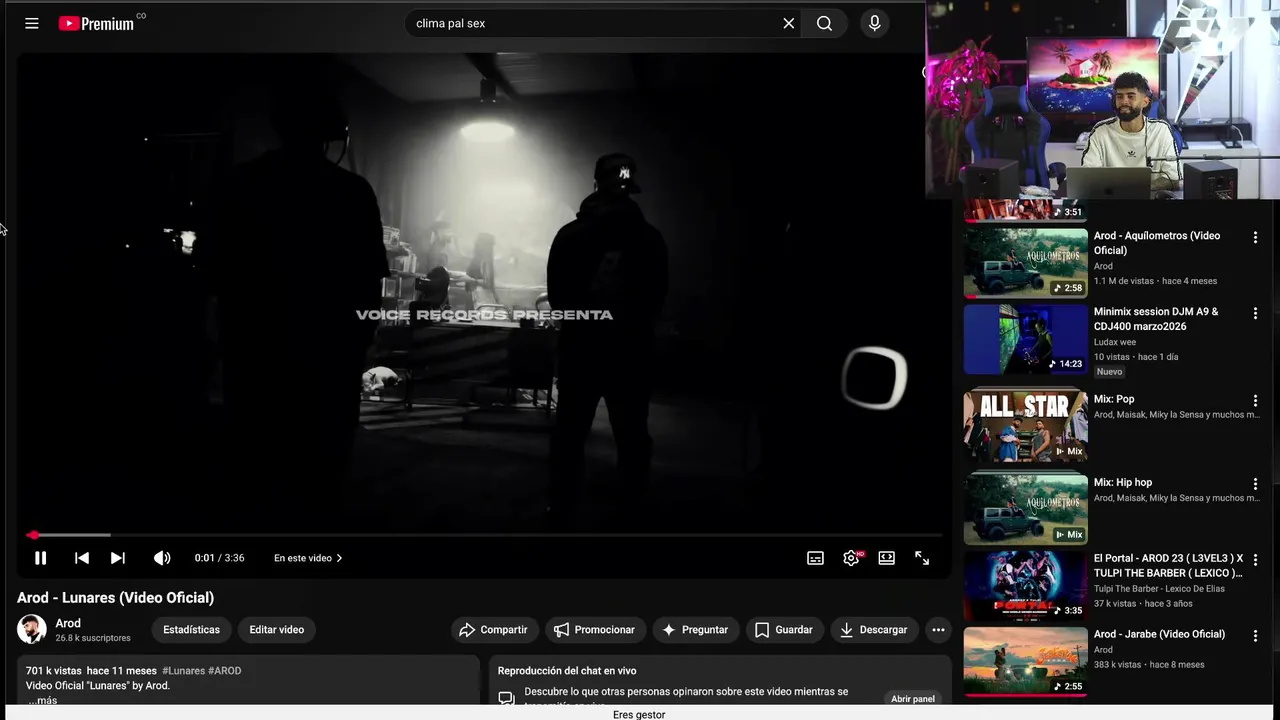Start voice search with microphone
Viewport: 1280px width, 720px height.
[x=874, y=23]
